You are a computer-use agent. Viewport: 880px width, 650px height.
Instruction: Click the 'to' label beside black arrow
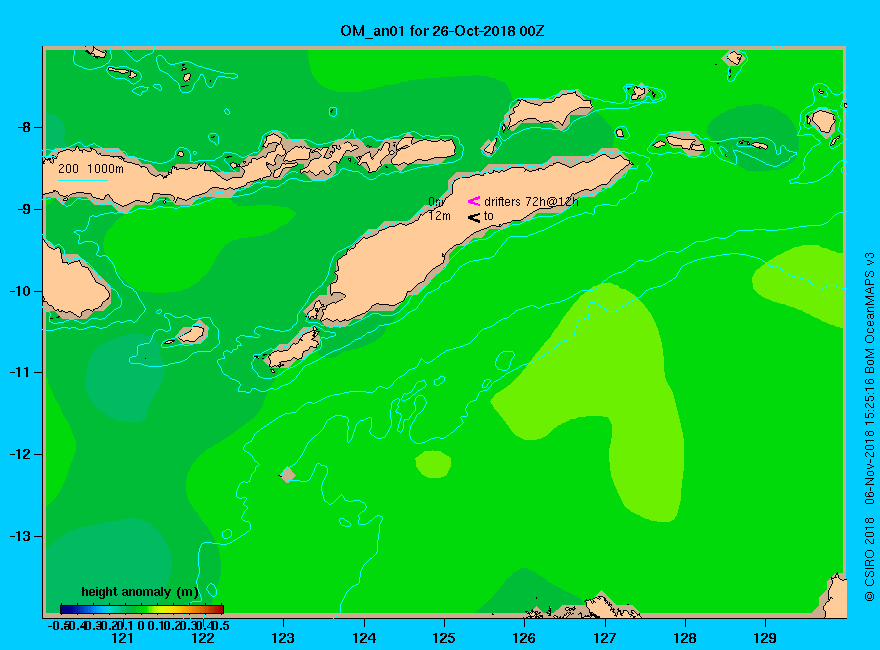(x=489, y=216)
